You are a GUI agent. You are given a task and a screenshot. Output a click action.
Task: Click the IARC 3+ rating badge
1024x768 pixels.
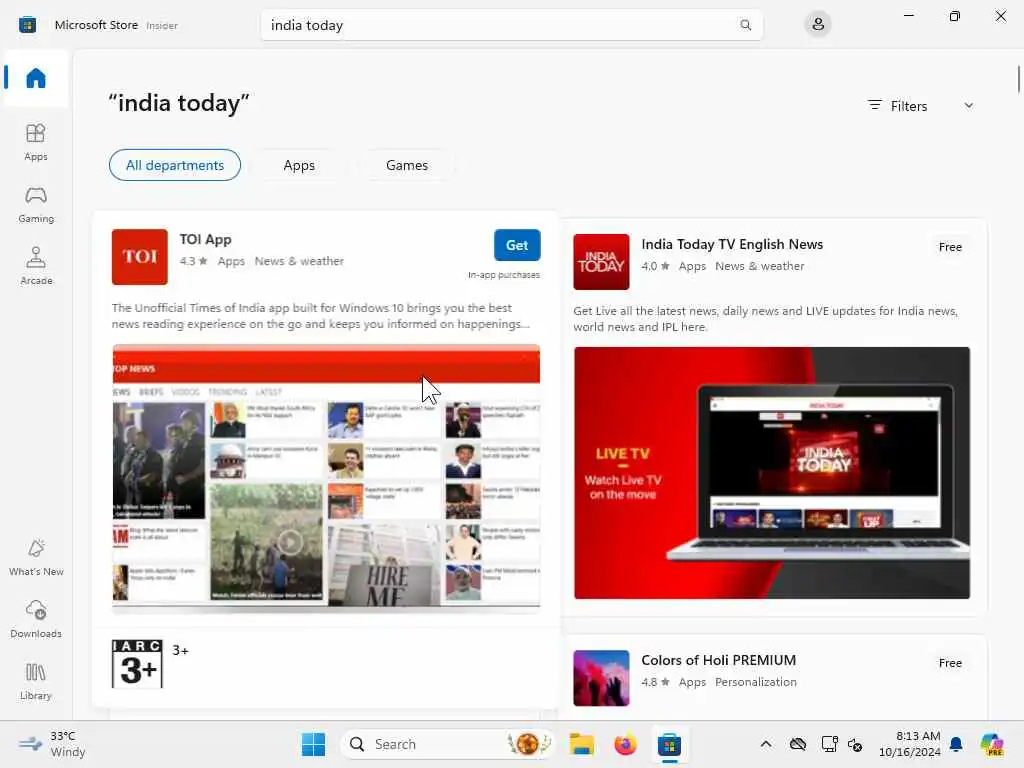point(137,664)
